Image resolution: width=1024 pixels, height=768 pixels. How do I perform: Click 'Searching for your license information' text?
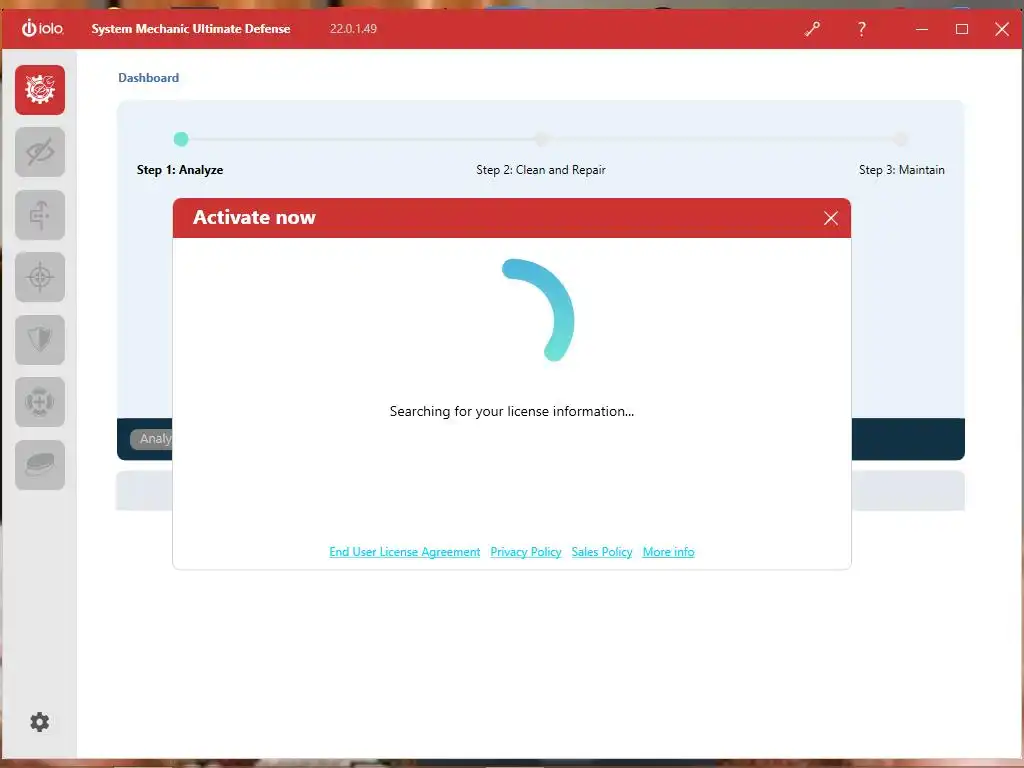(x=512, y=411)
